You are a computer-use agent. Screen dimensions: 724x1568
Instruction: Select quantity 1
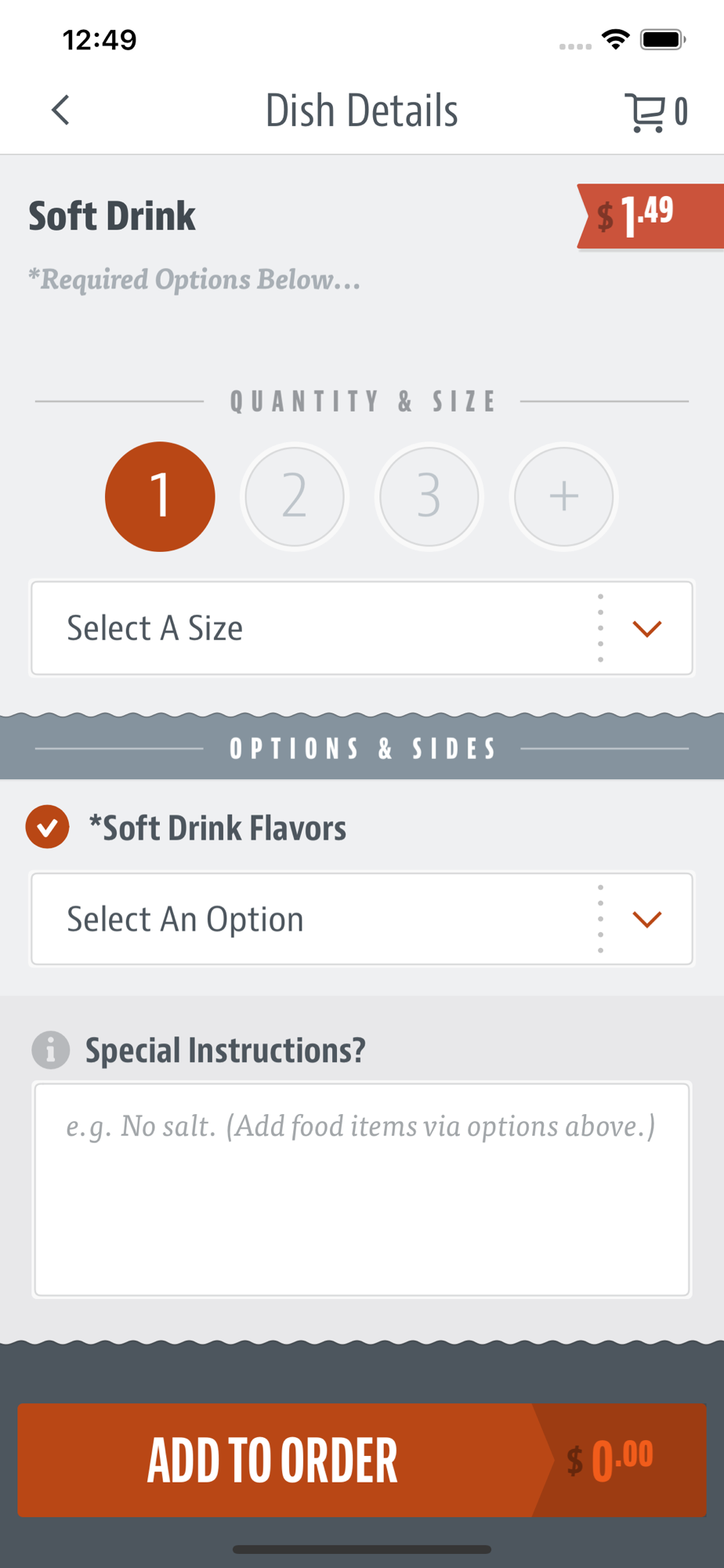[160, 496]
